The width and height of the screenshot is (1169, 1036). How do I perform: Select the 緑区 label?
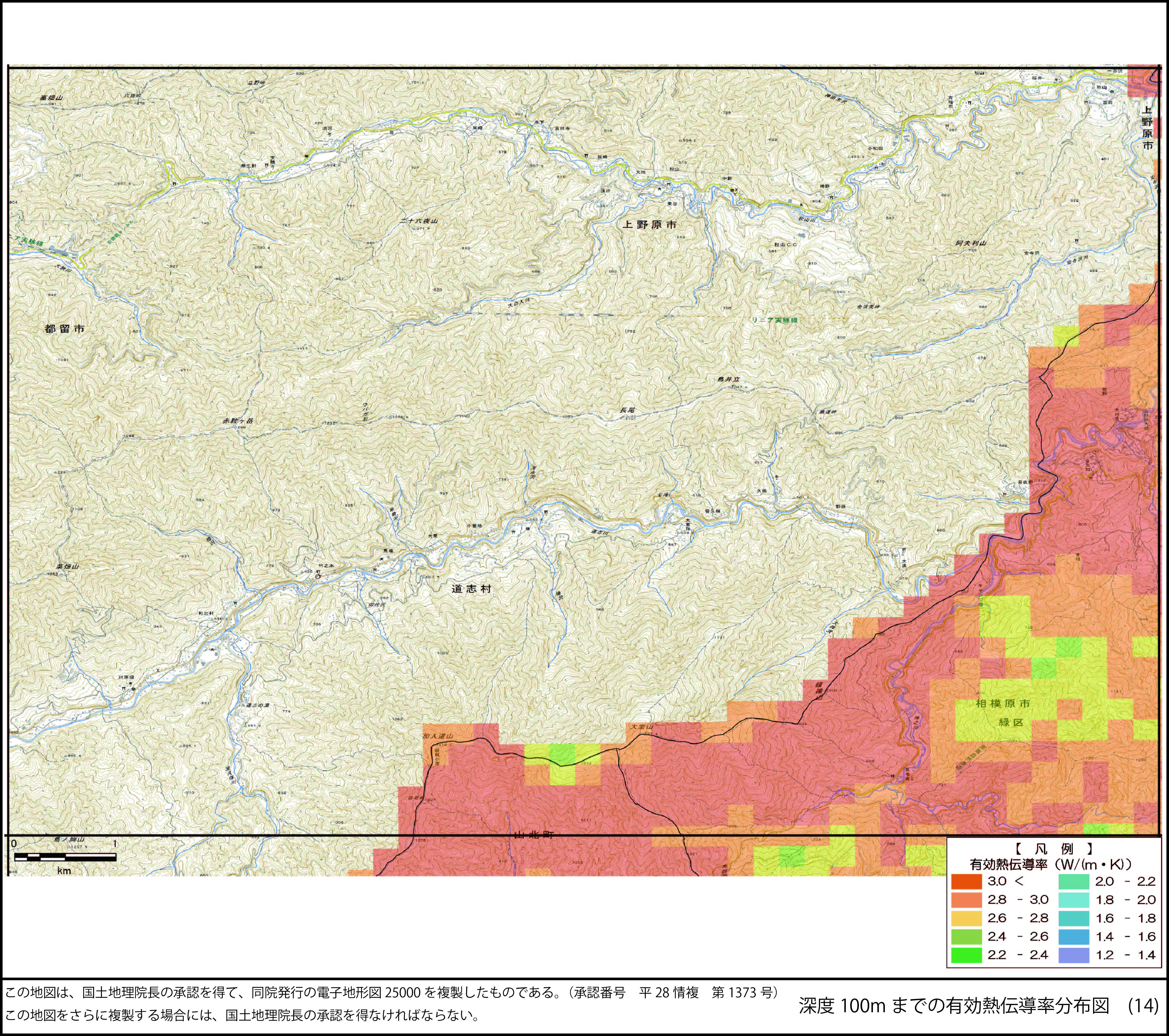[1011, 722]
